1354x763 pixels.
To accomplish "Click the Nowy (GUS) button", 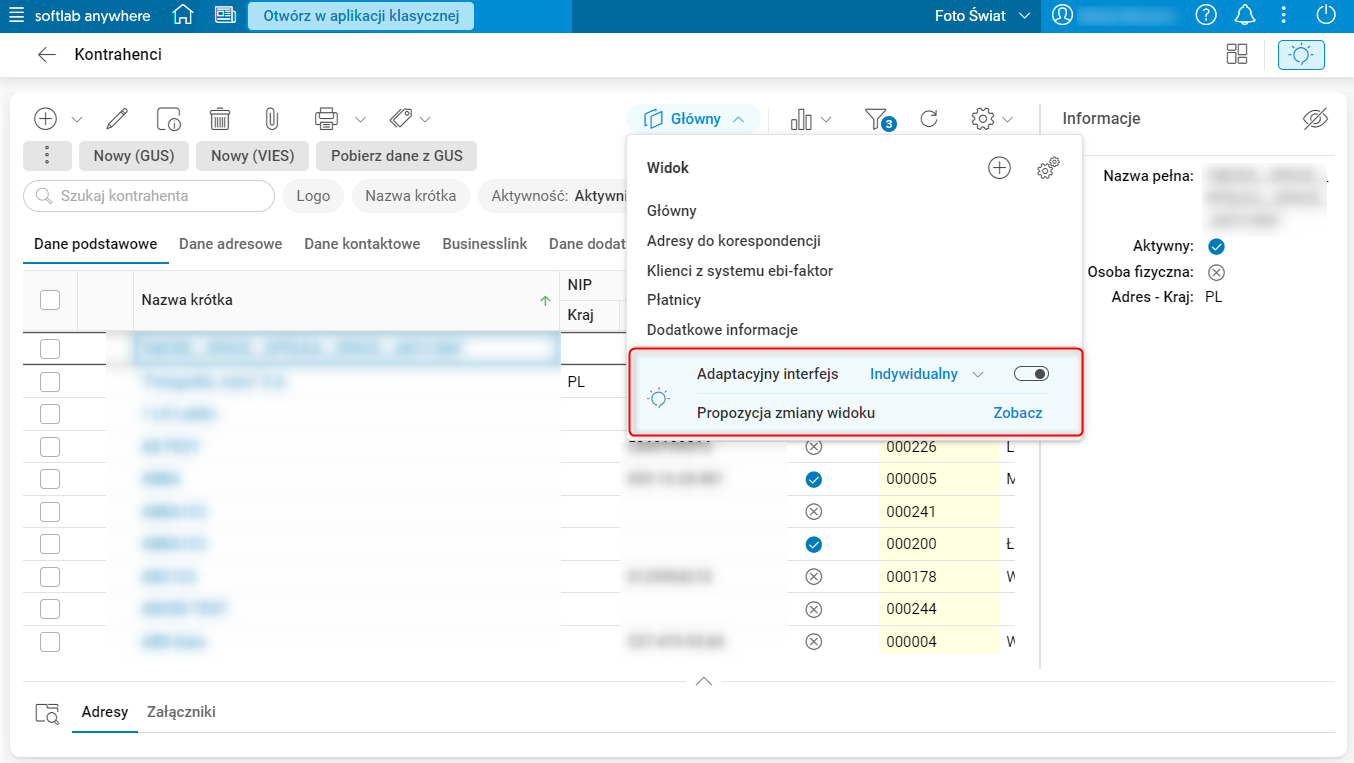I will tap(134, 156).
